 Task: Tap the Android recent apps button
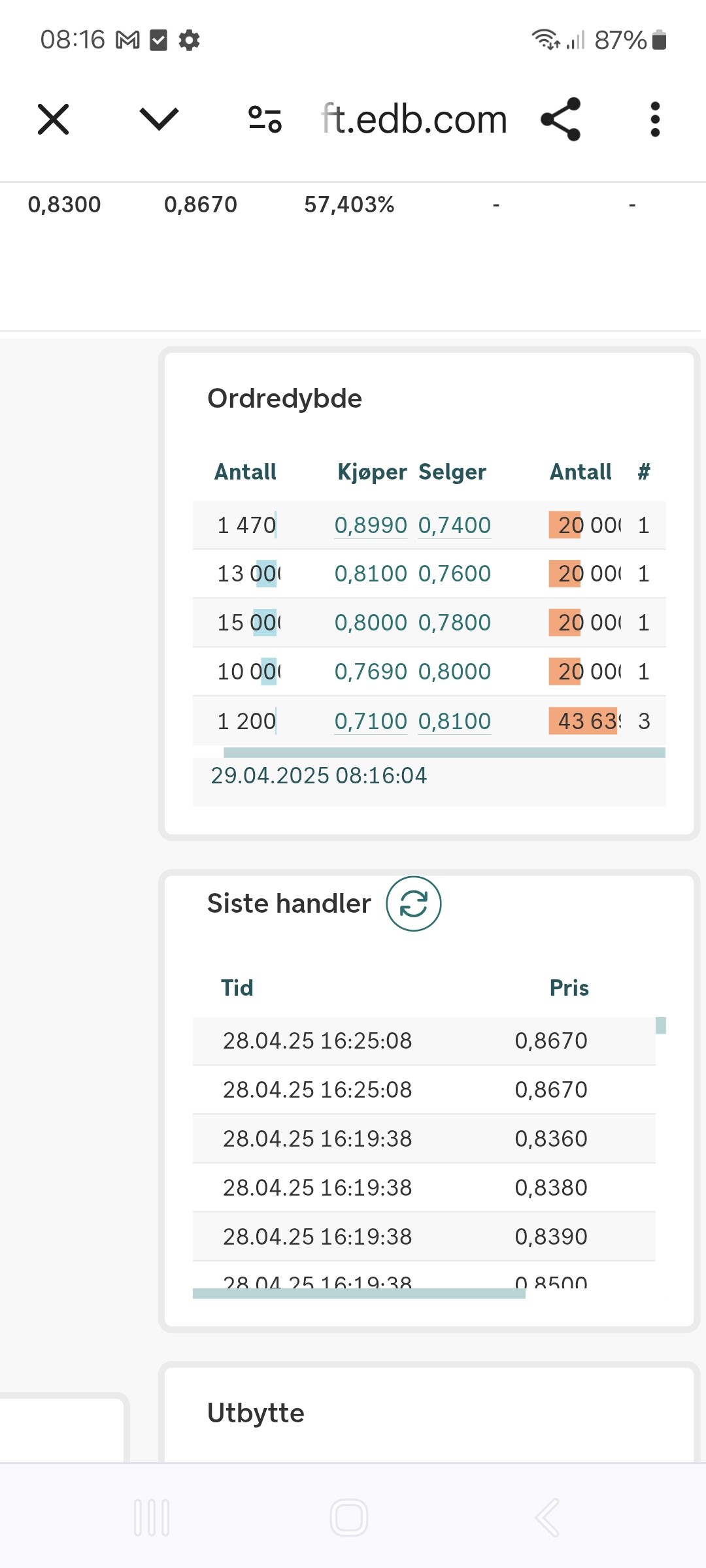[152, 1517]
